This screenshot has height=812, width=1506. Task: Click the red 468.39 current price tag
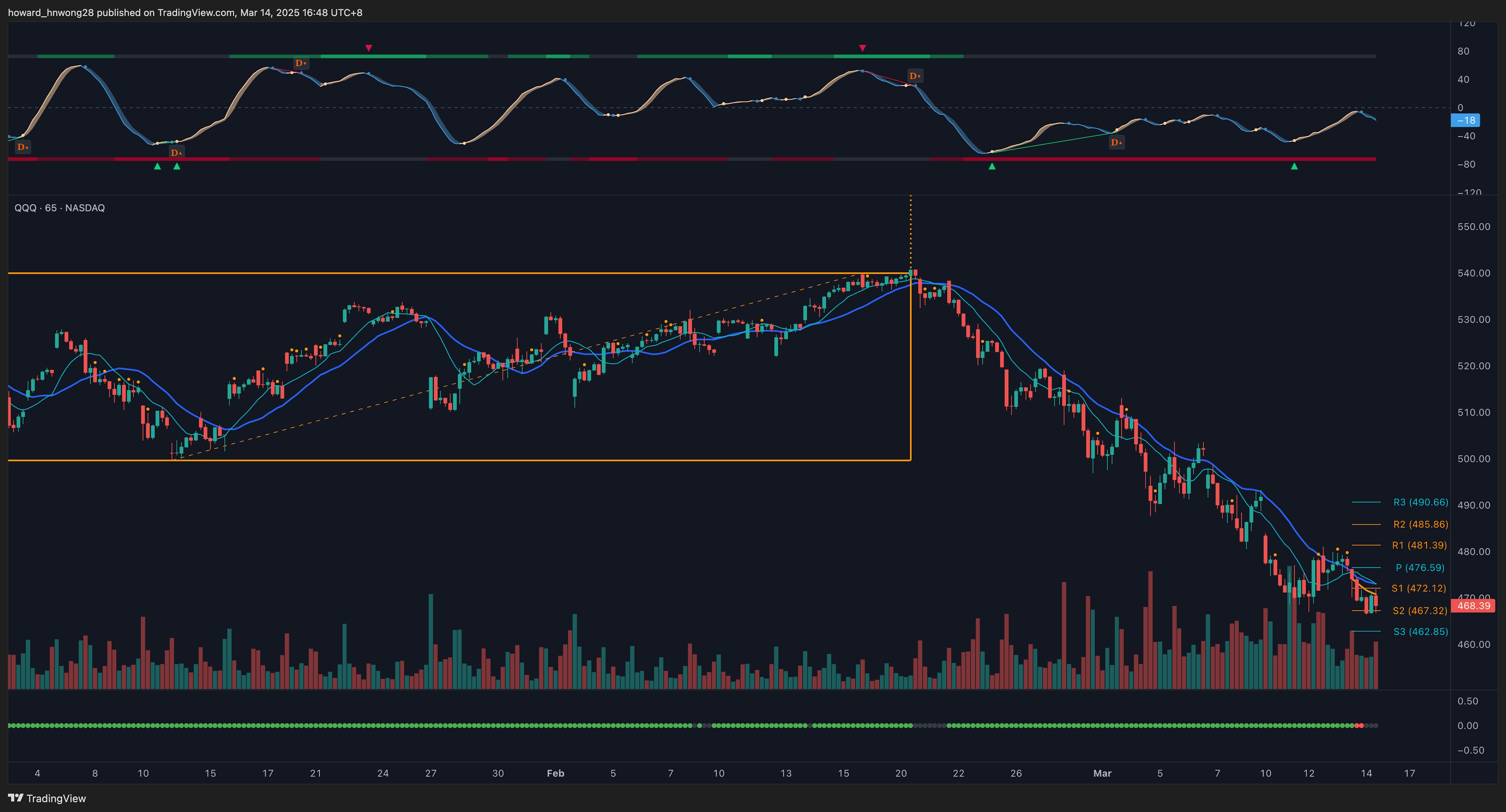click(x=1473, y=606)
